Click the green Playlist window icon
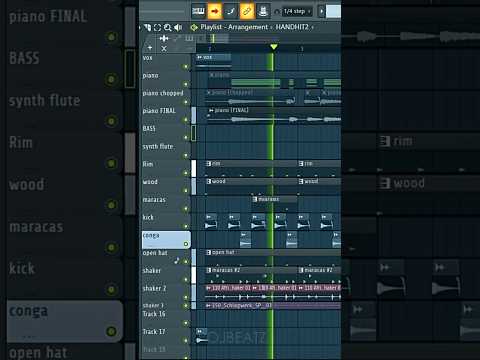Screen dimensions: 480x360 pos(194,27)
